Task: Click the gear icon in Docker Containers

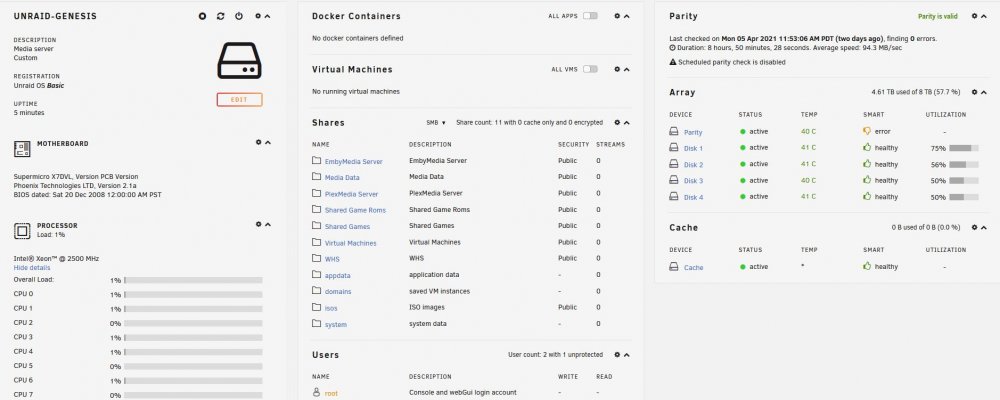Action: click(617, 16)
